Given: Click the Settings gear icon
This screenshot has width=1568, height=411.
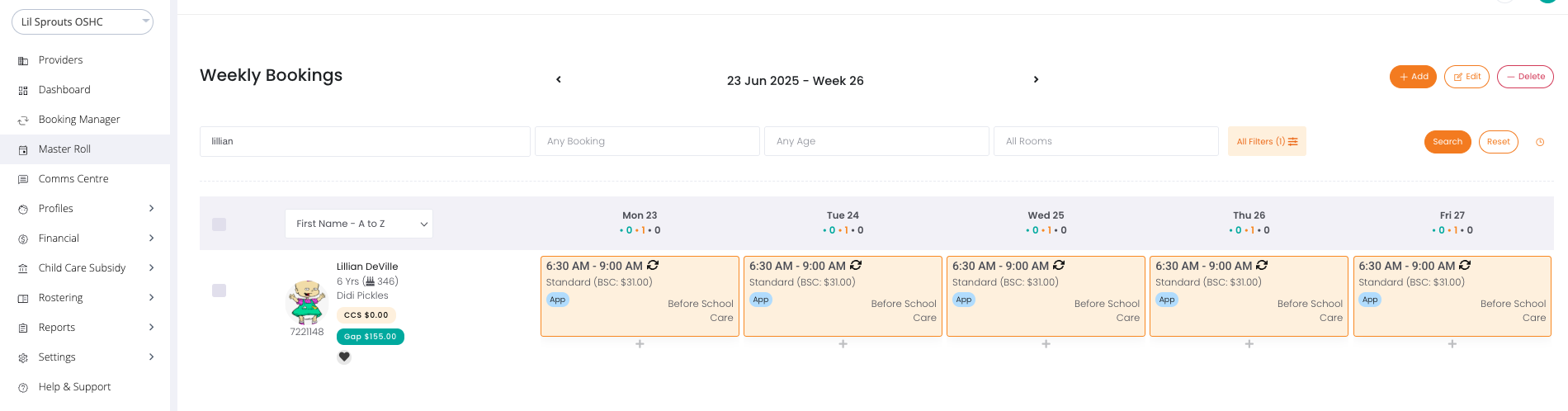Looking at the screenshot, I should [x=23, y=357].
